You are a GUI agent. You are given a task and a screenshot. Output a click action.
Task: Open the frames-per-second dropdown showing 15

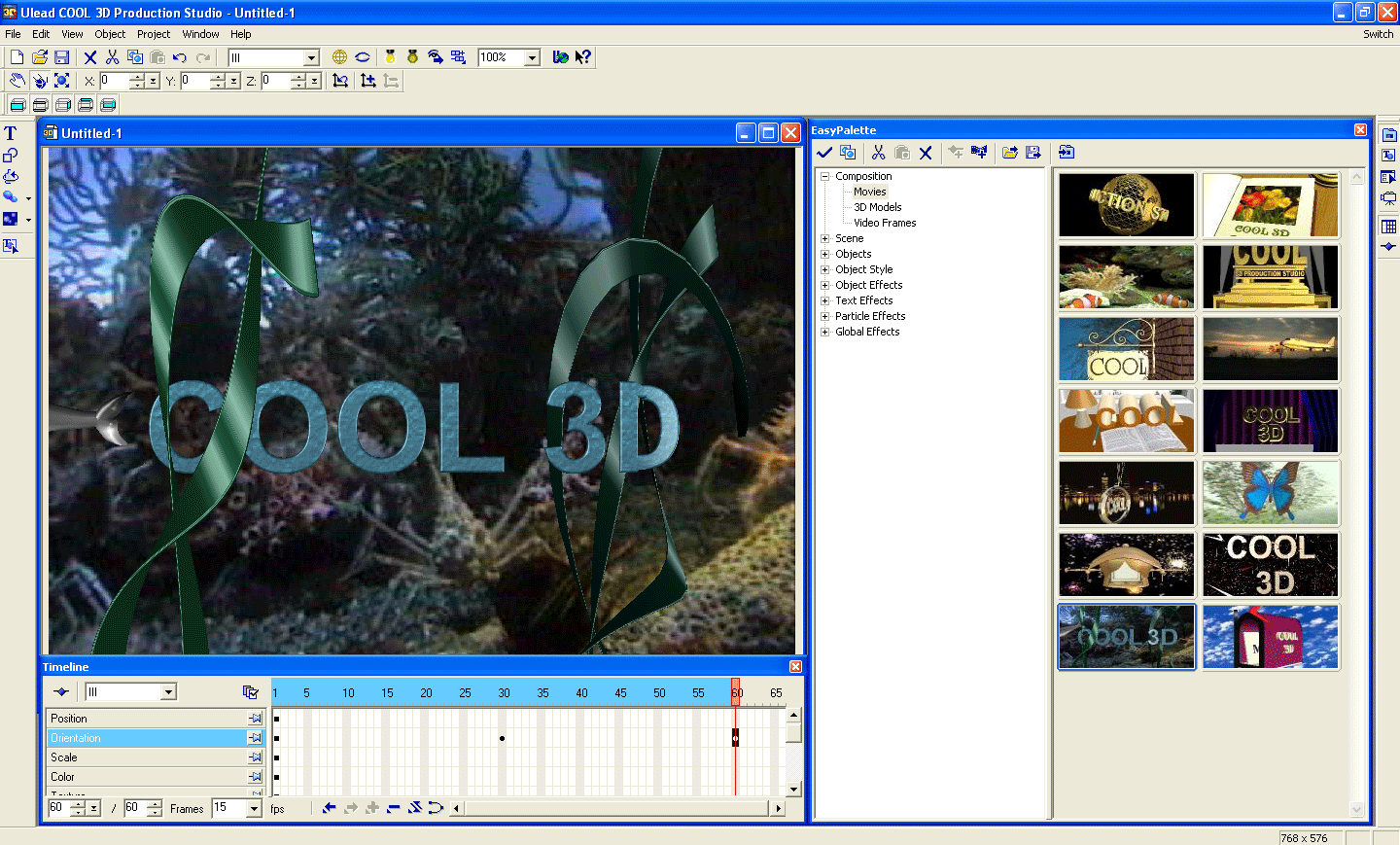[255, 808]
